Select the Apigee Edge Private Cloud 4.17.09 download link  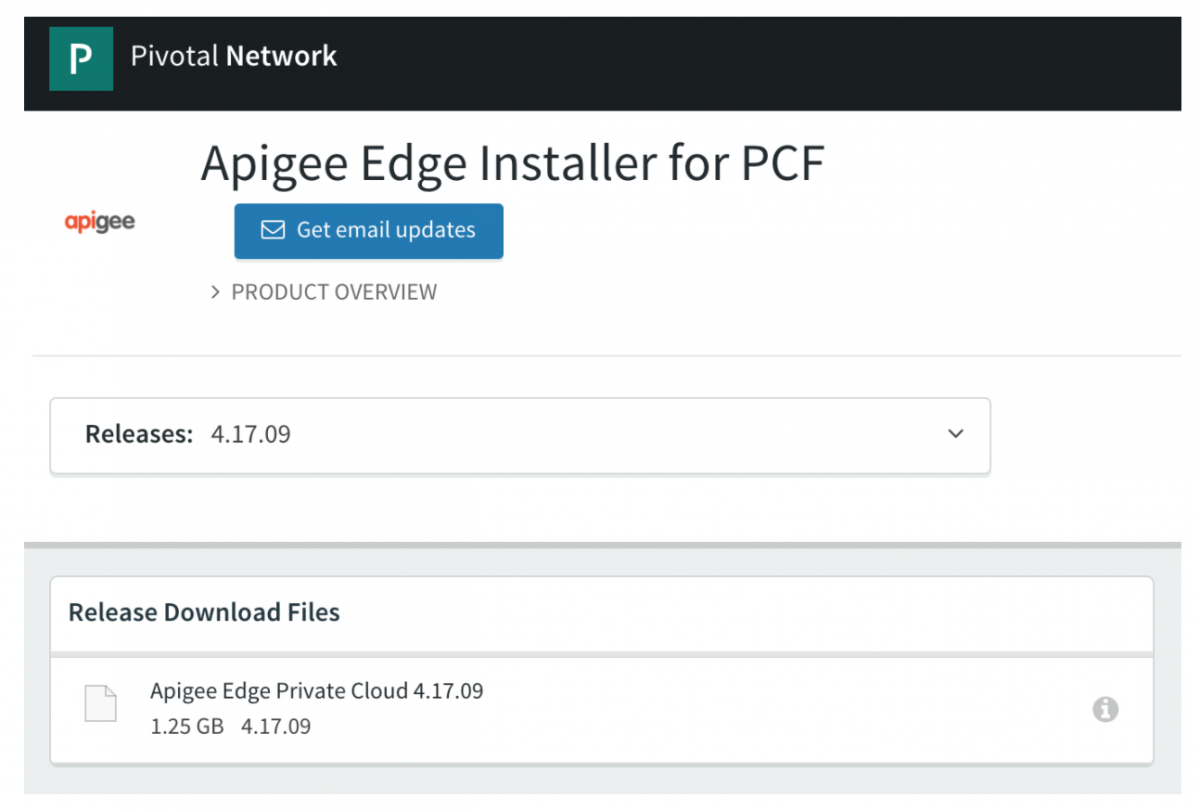click(316, 690)
